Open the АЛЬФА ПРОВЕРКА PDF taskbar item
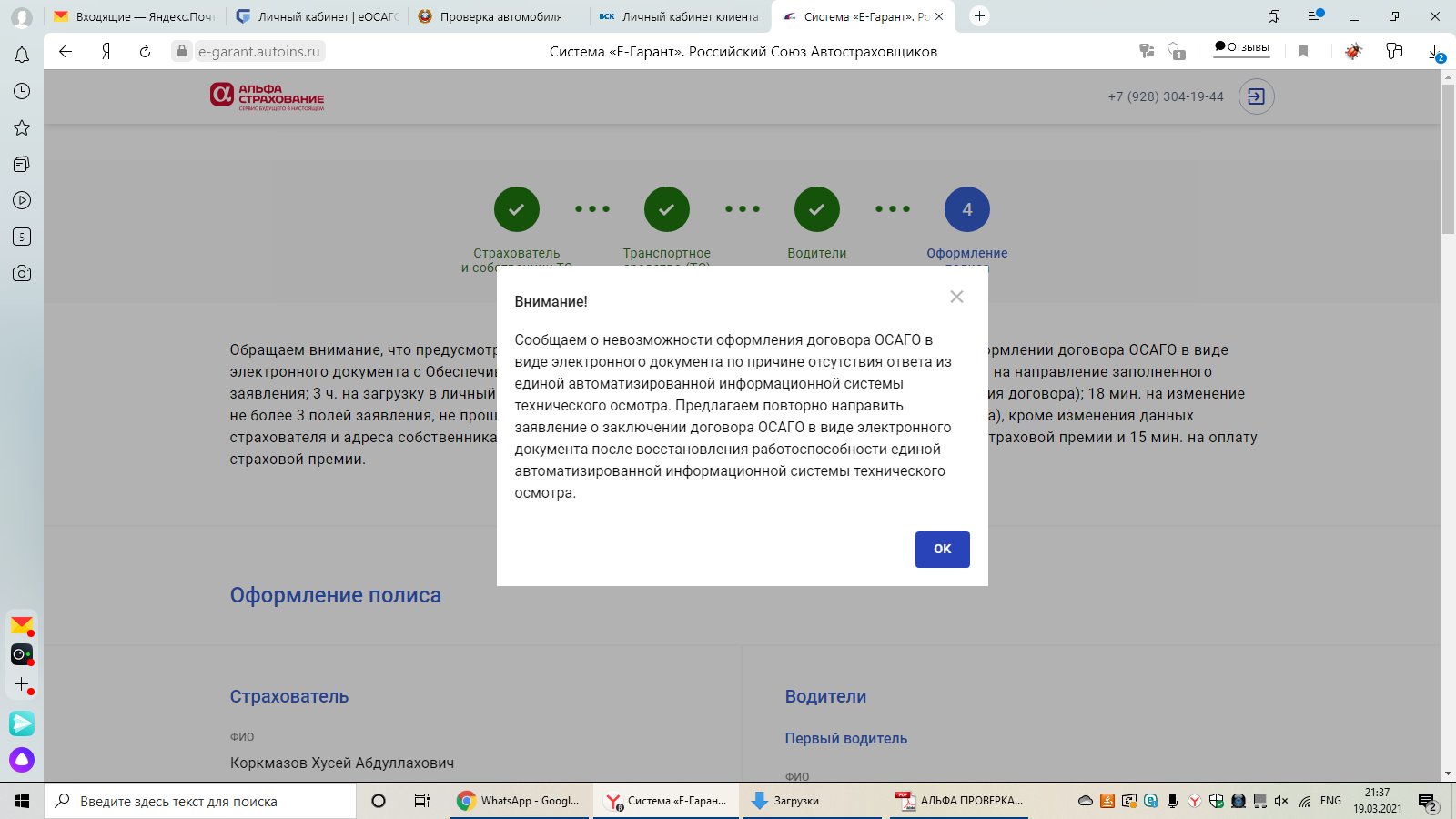The height and width of the screenshot is (819, 1456). click(x=958, y=801)
